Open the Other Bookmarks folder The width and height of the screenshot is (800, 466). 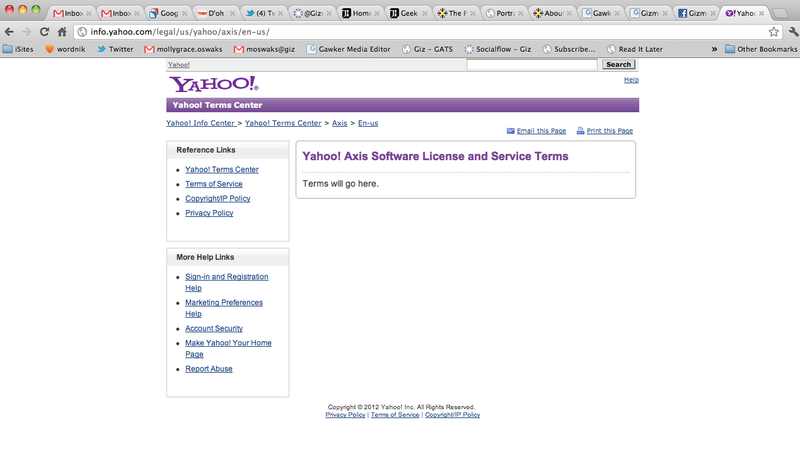pyautogui.click(x=761, y=49)
